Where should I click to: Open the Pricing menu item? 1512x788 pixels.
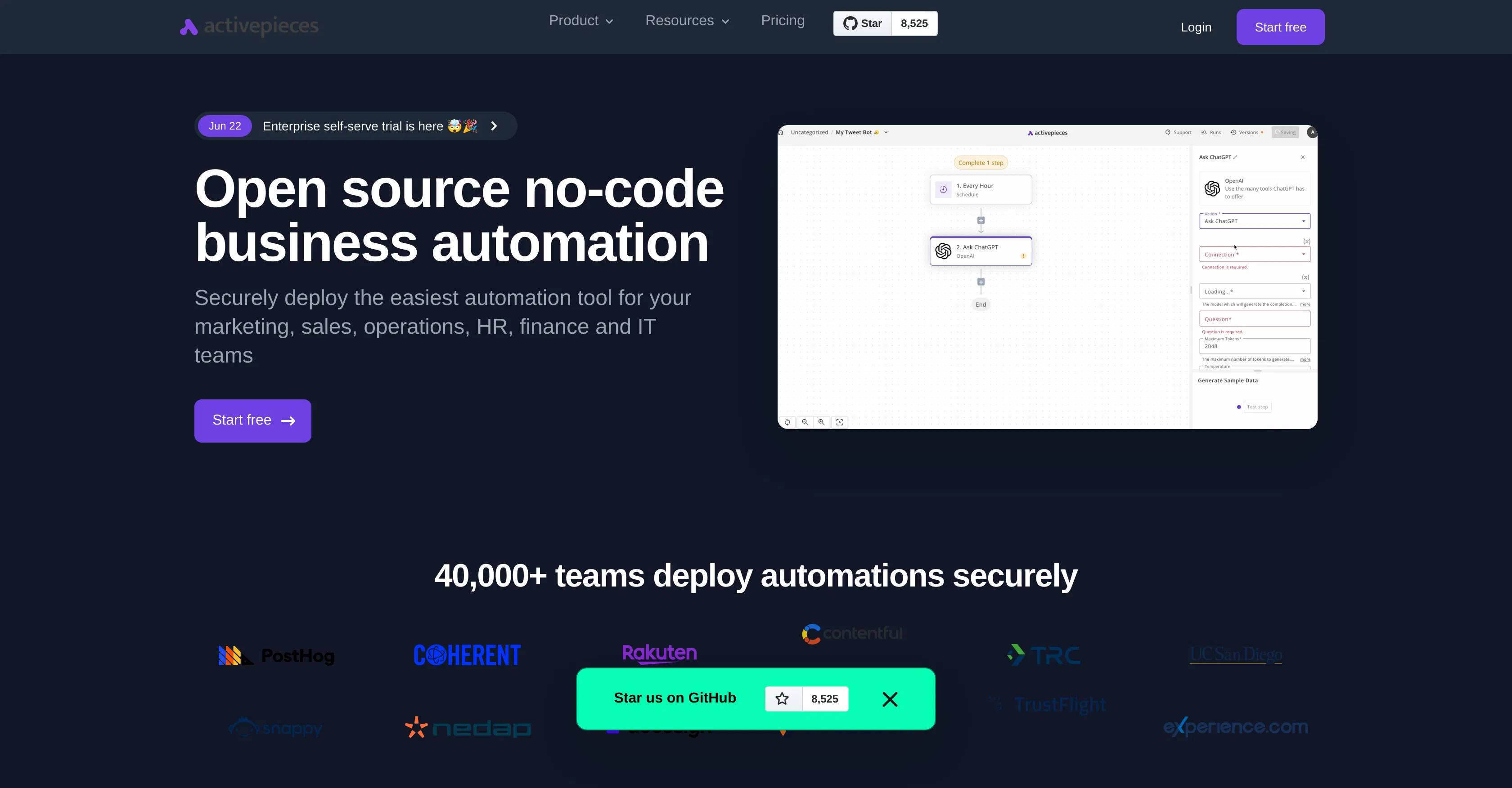(x=783, y=21)
